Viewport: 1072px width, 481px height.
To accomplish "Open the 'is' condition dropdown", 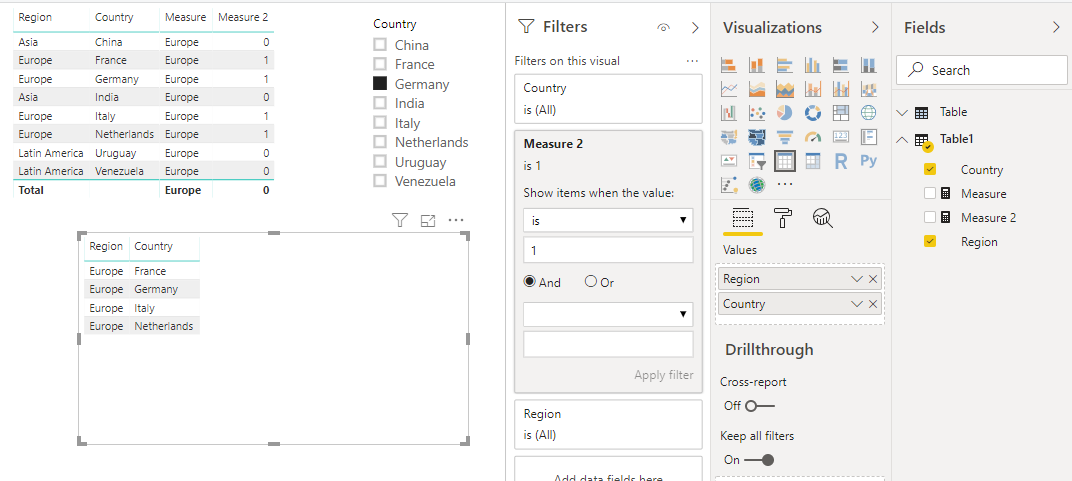I will pyautogui.click(x=608, y=220).
